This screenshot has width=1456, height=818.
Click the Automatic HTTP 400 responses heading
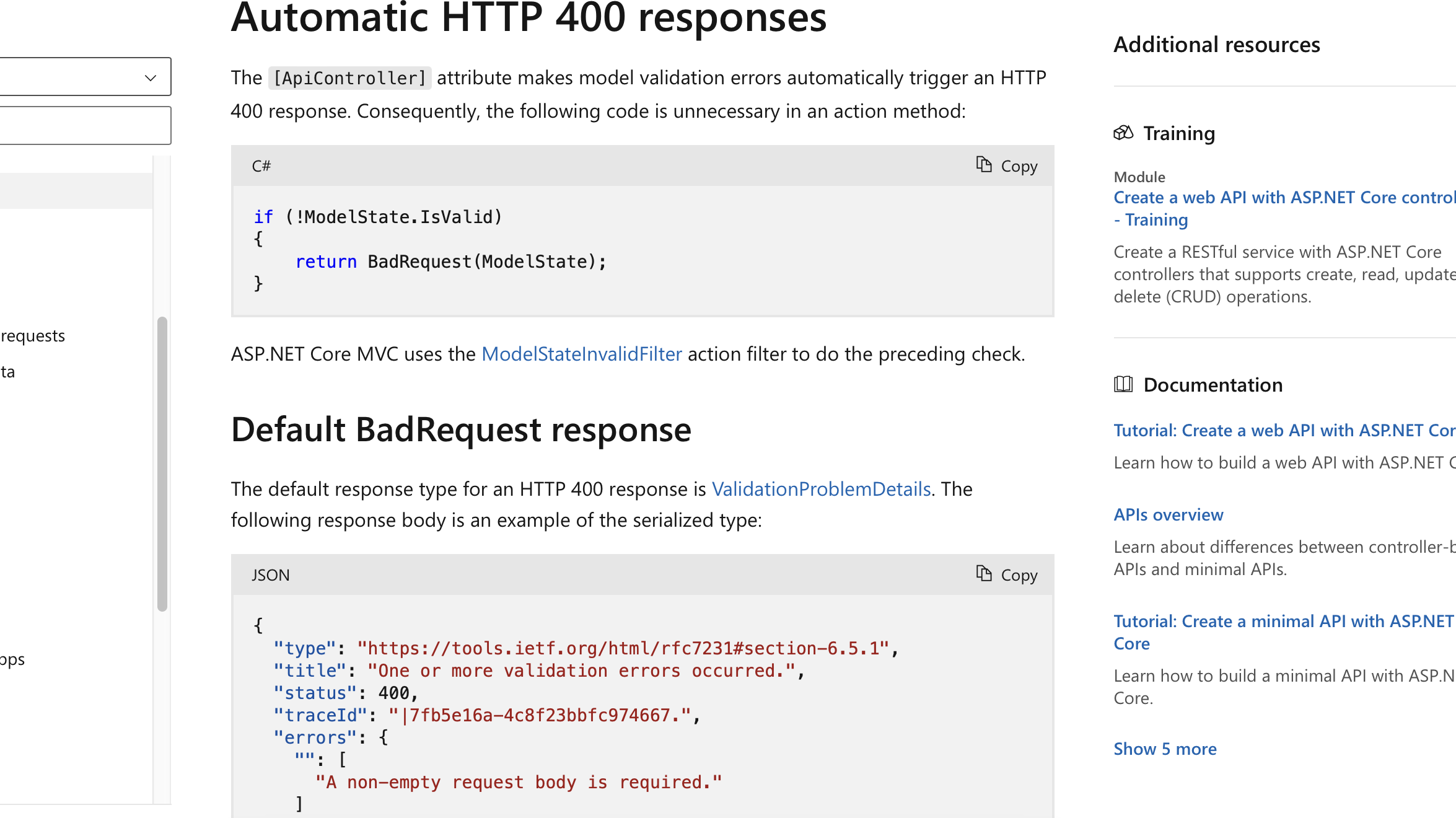click(x=528, y=19)
